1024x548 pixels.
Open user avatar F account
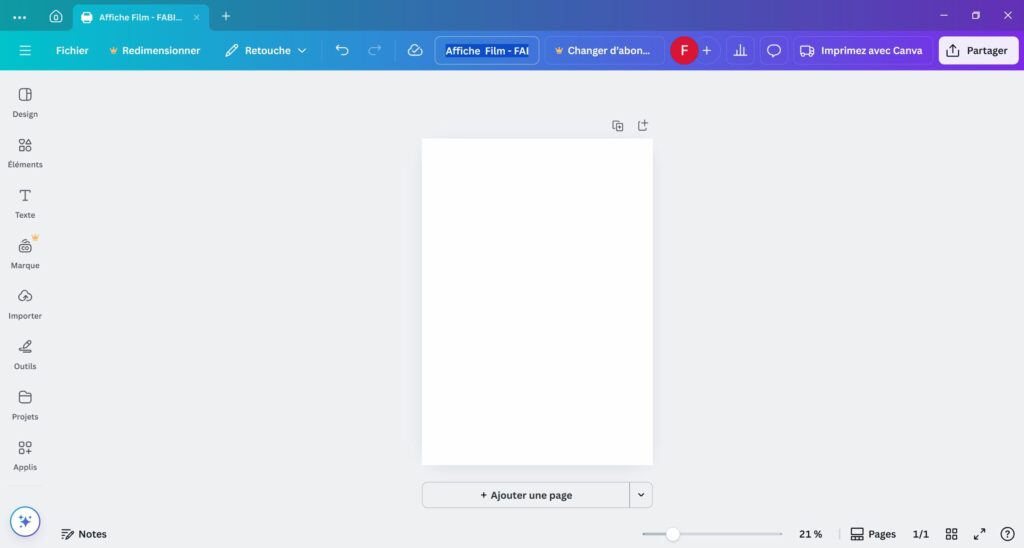tap(684, 50)
